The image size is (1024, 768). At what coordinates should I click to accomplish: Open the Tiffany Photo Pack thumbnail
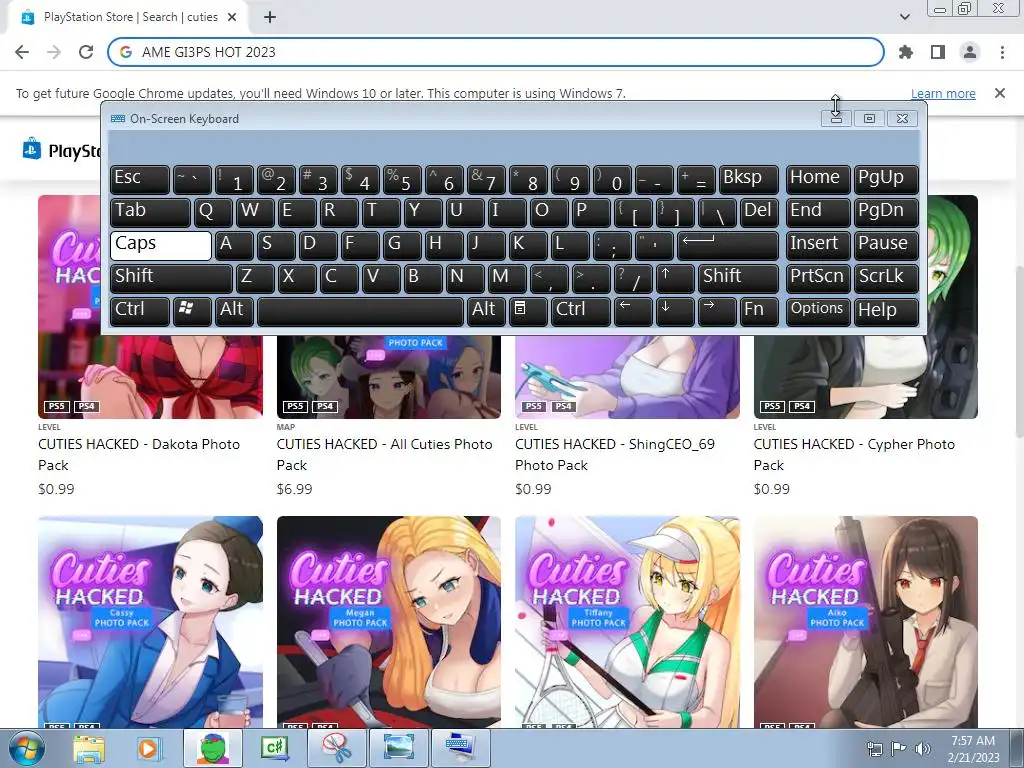point(628,622)
